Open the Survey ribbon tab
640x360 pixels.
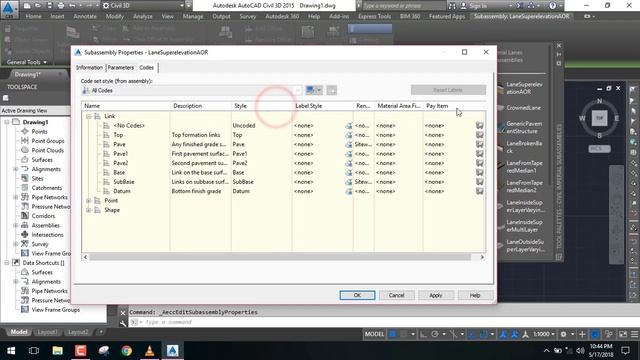click(248, 16)
